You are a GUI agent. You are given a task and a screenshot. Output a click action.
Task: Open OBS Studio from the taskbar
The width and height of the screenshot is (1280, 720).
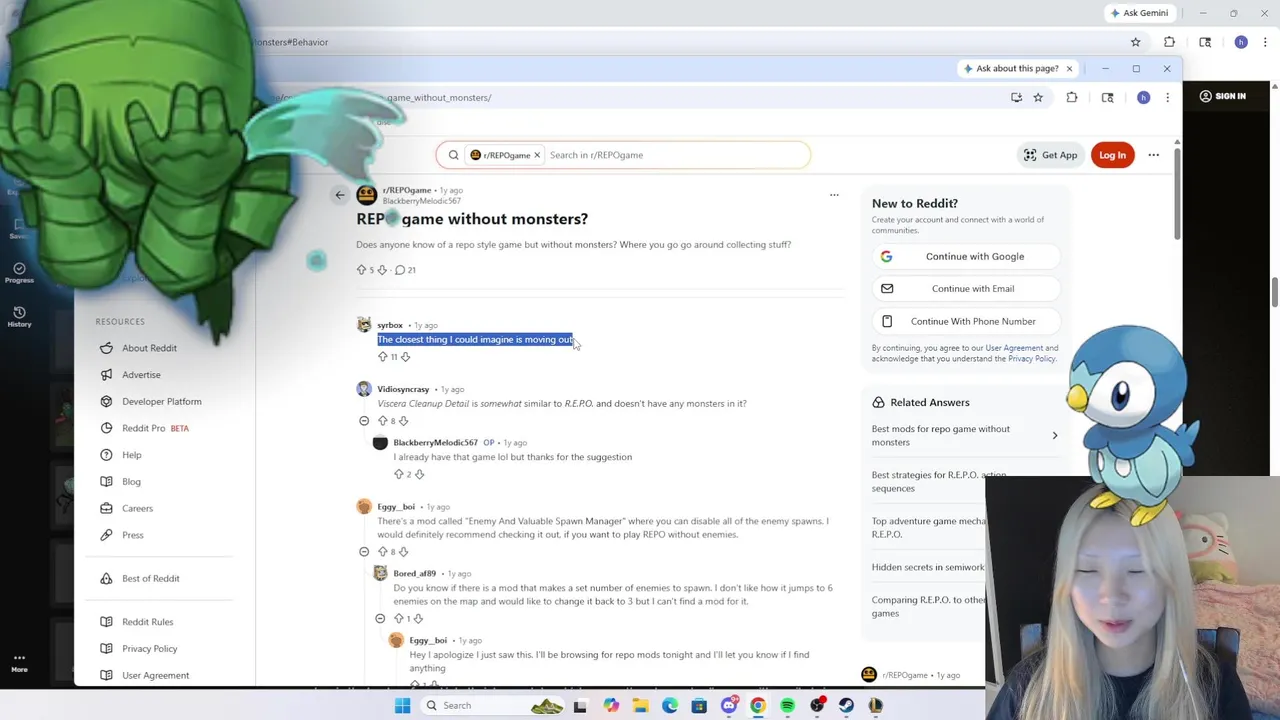817,705
